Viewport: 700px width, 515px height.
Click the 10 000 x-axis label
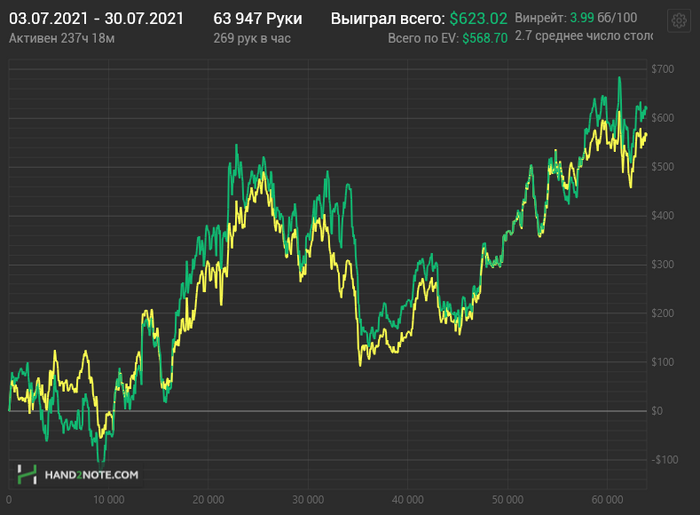click(x=108, y=500)
